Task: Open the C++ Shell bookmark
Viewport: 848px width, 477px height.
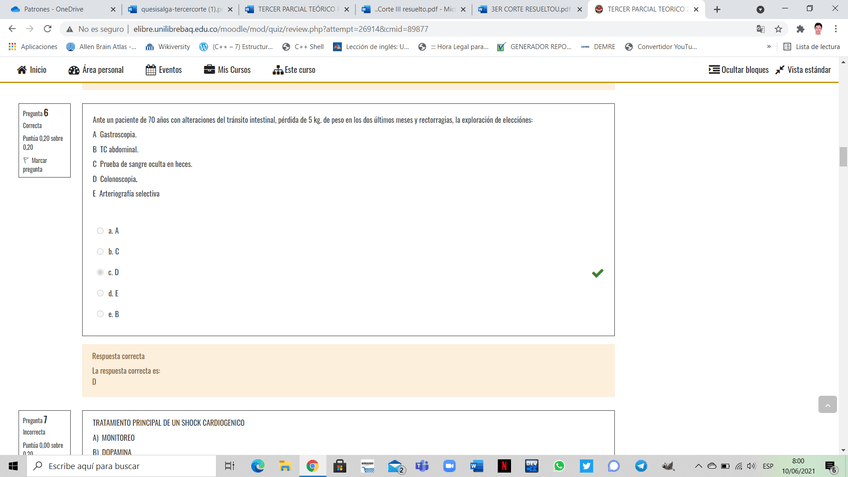Action: pos(303,47)
